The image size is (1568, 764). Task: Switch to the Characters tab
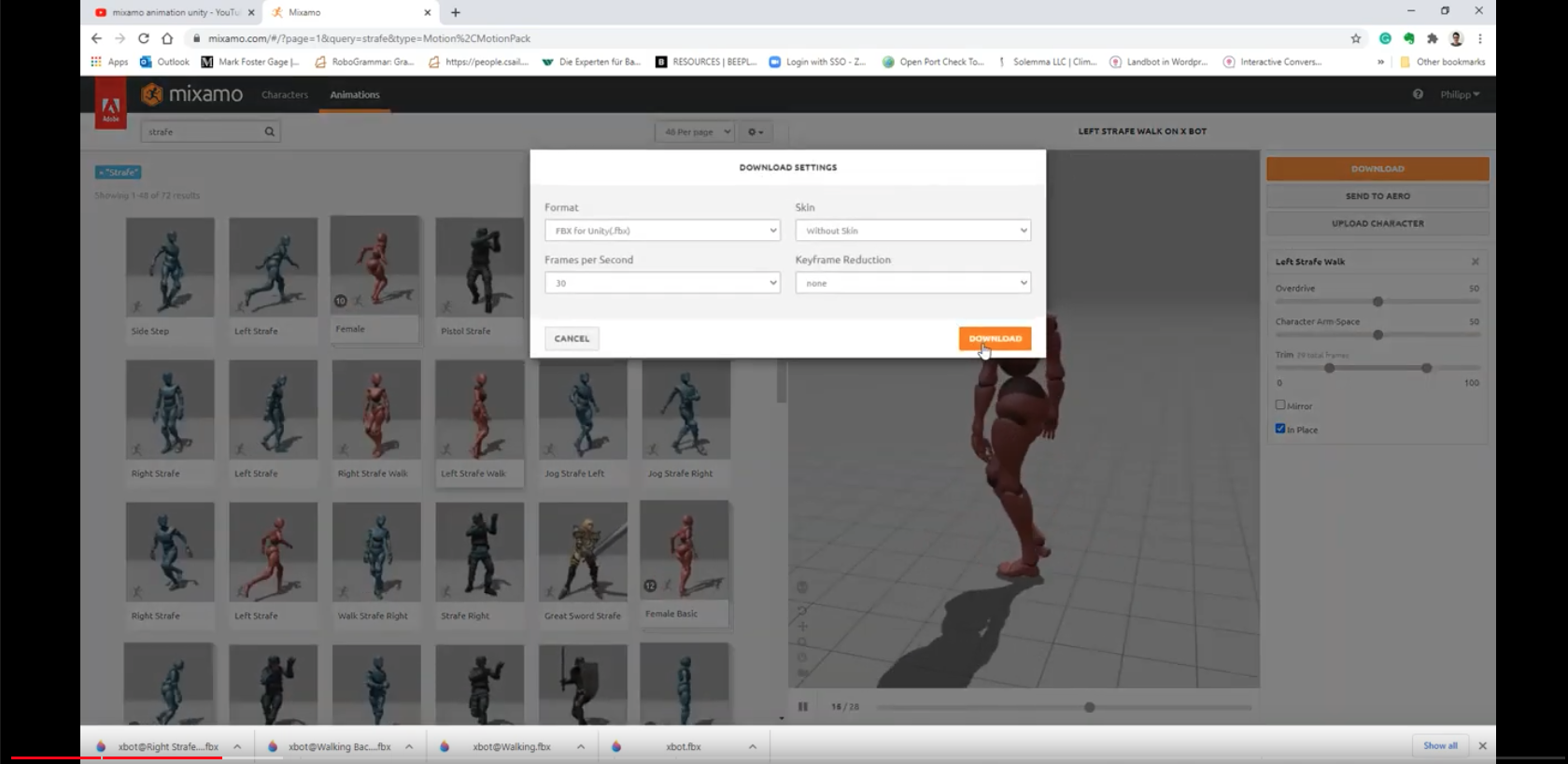click(x=285, y=94)
